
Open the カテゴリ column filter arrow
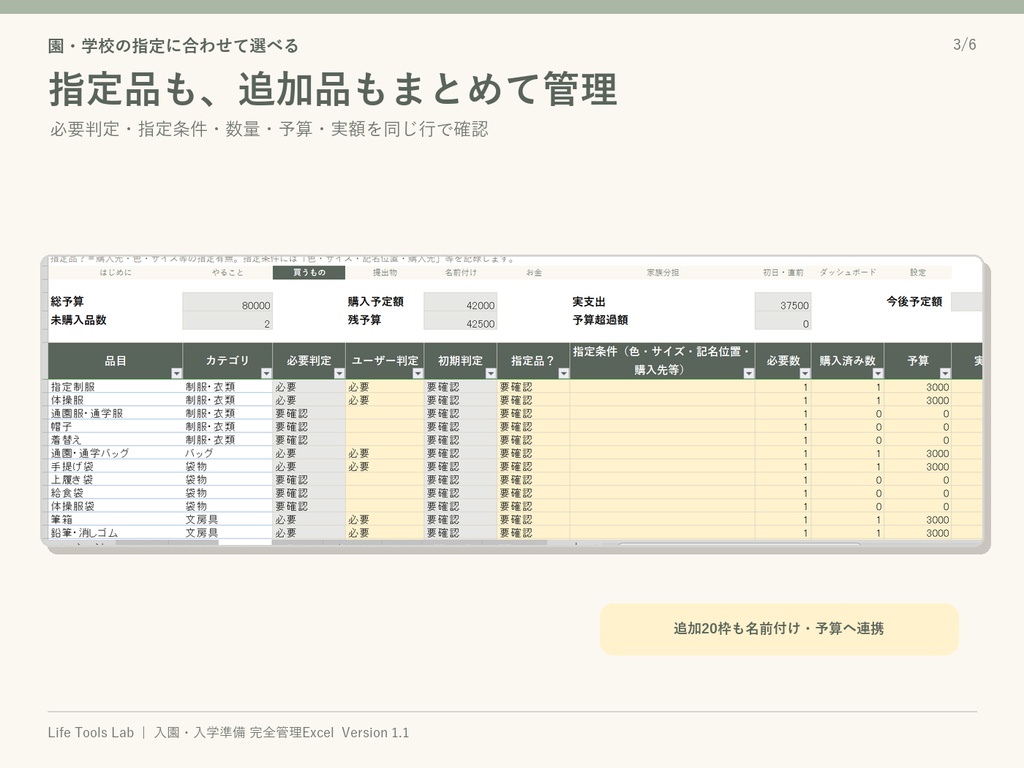click(266, 373)
